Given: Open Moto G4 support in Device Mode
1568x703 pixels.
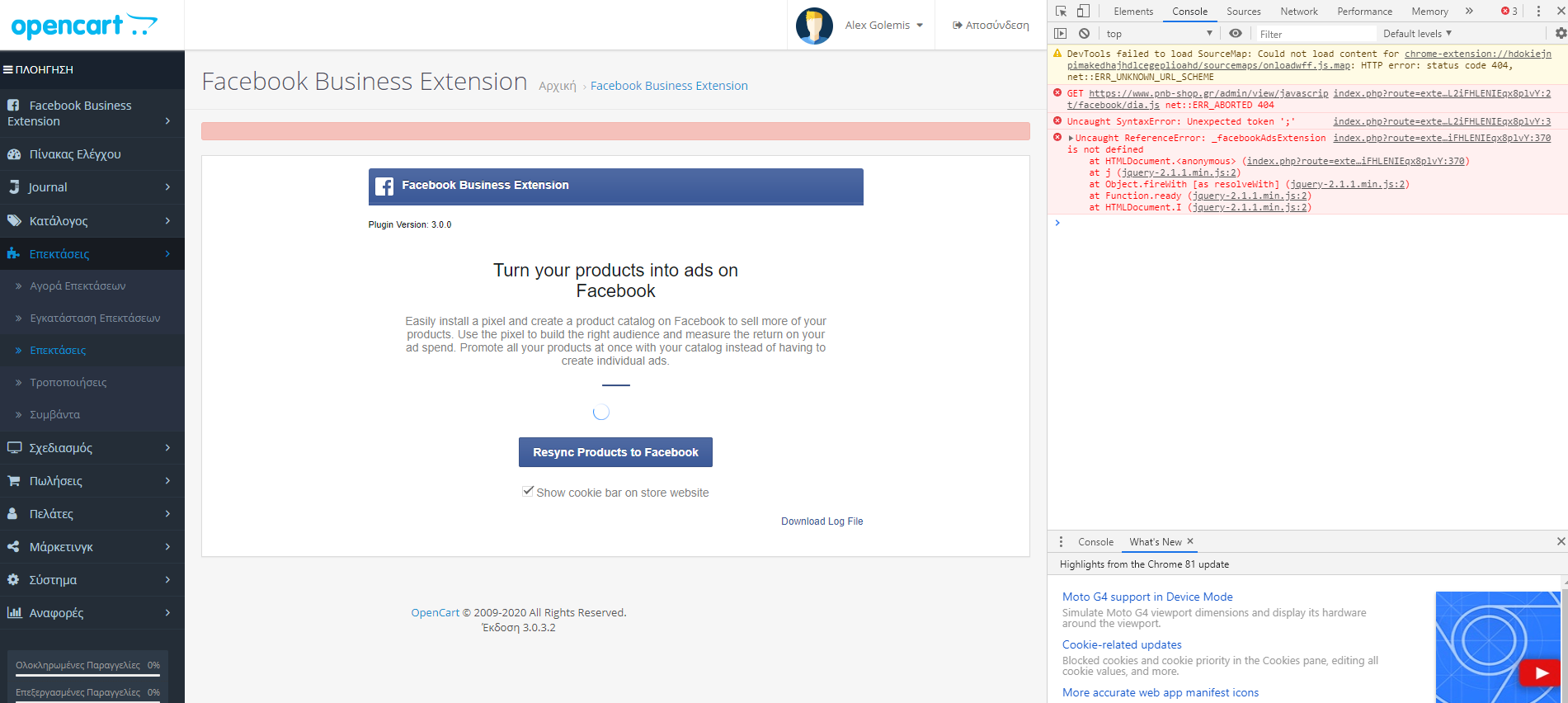Looking at the screenshot, I should pos(1147,597).
